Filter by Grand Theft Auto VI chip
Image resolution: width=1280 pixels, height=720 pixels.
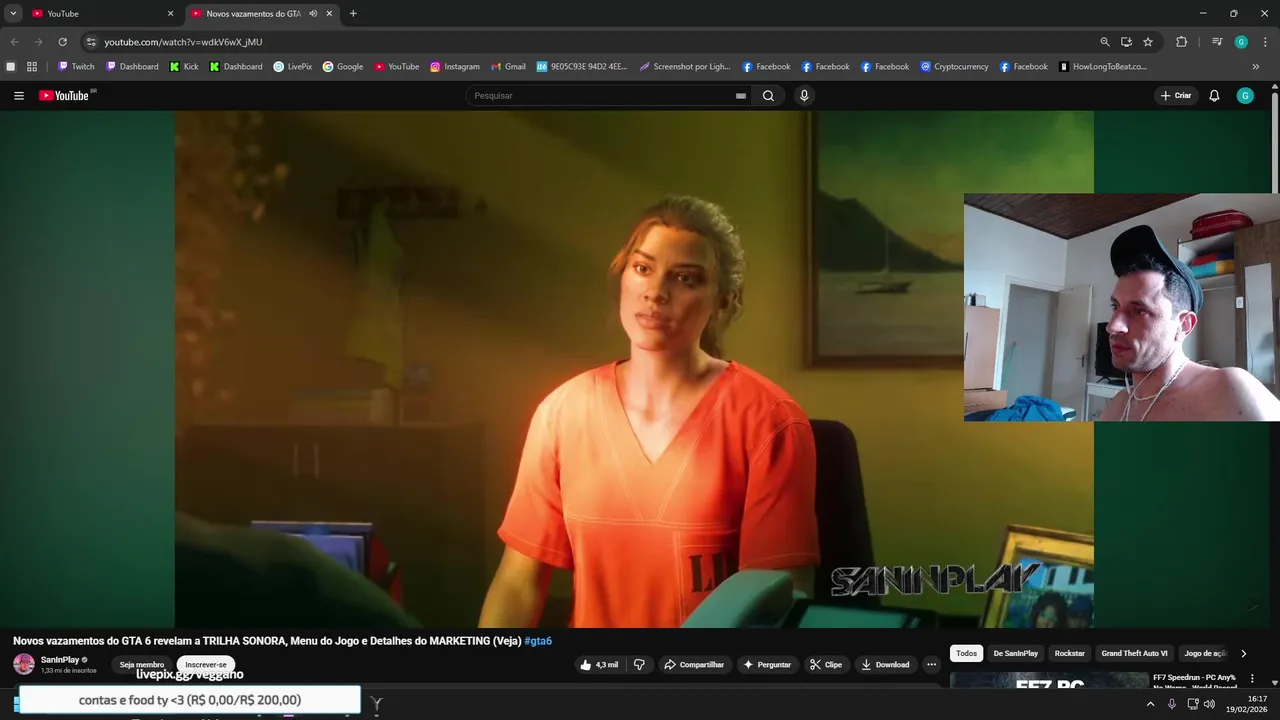click(1134, 653)
